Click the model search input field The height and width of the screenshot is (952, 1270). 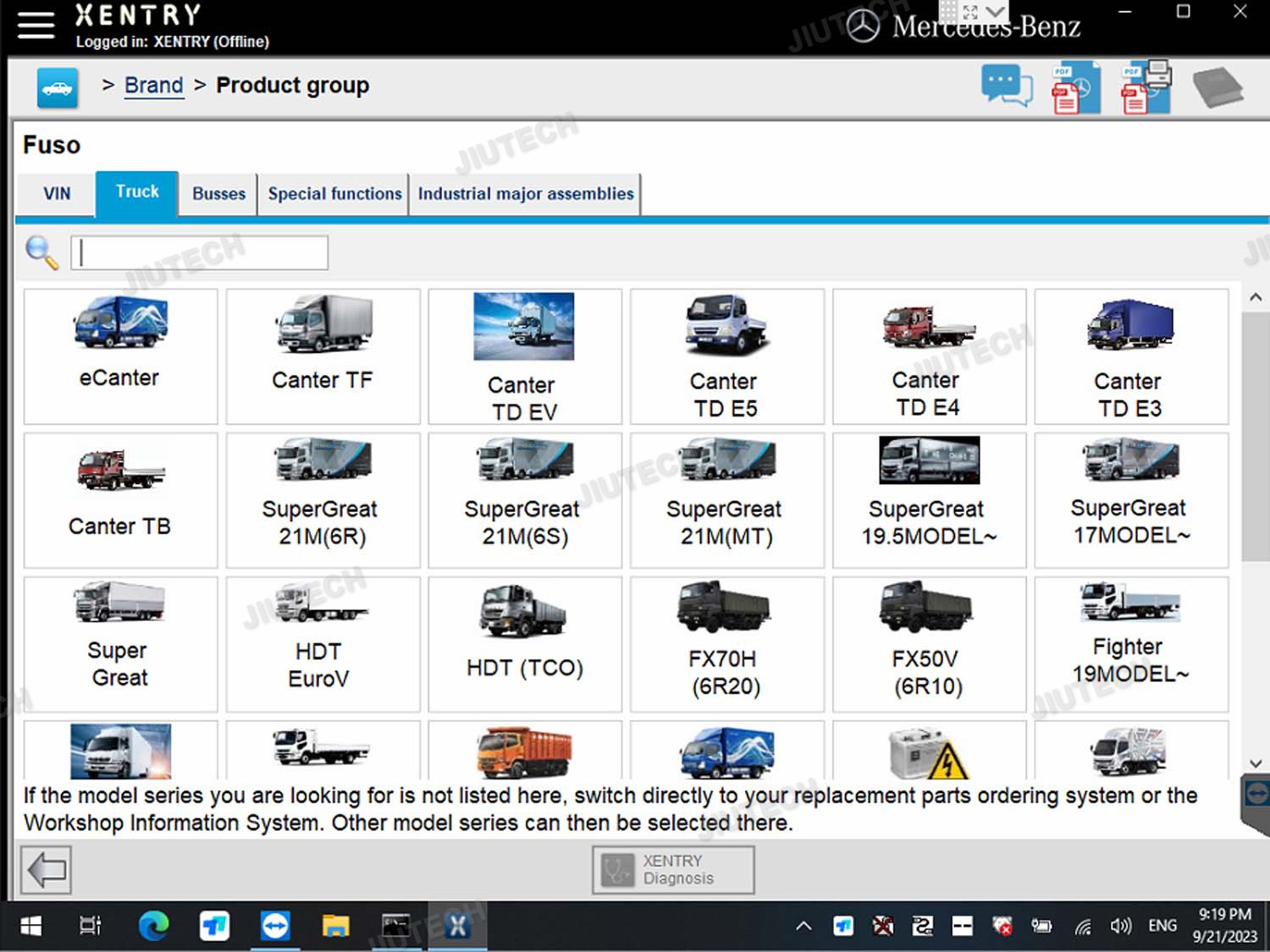[x=200, y=253]
